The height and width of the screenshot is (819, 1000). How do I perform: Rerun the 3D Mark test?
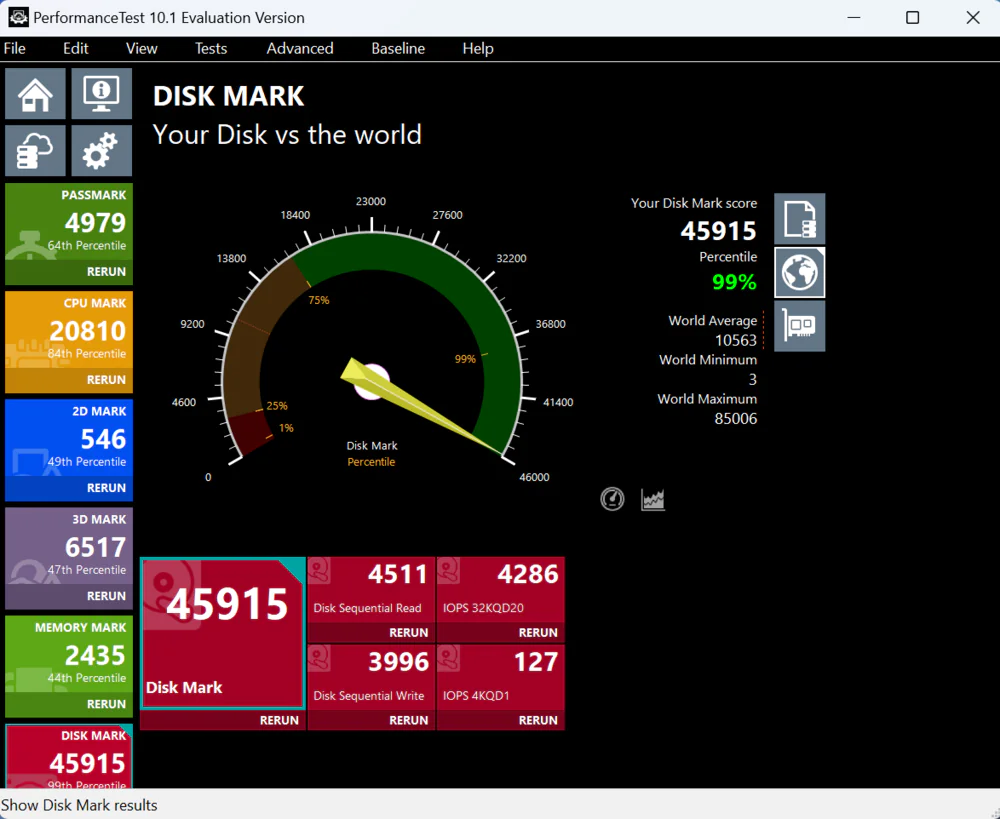point(106,596)
